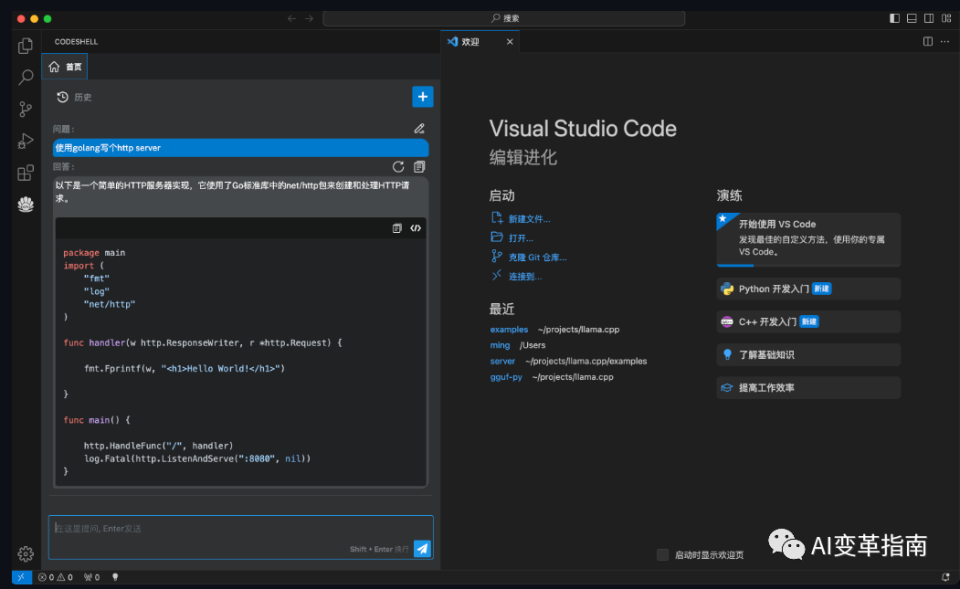
Task: Open the Search view in activity bar
Action: coord(26,77)
